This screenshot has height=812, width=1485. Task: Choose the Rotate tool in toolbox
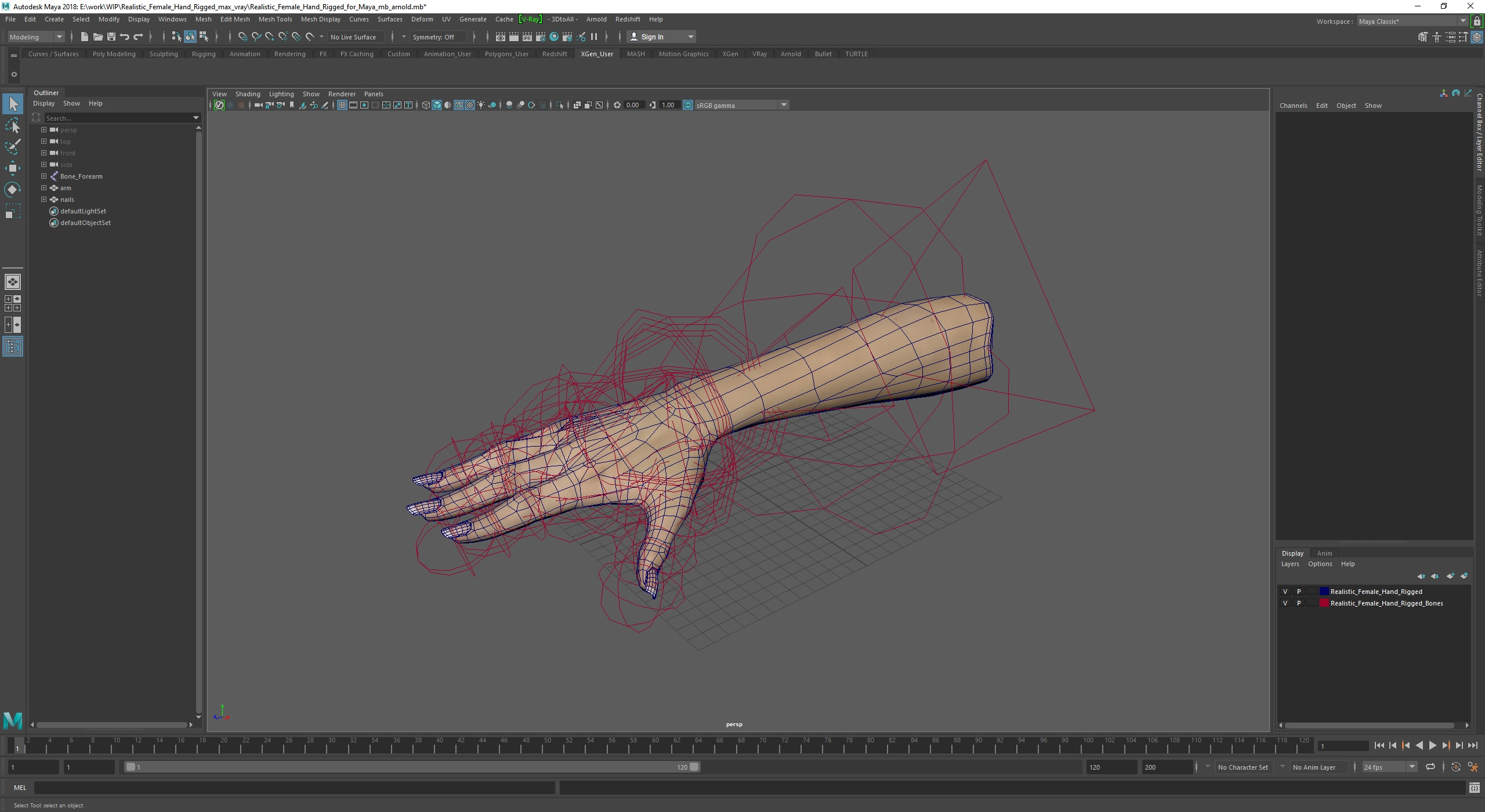click(x=13, y=190)
